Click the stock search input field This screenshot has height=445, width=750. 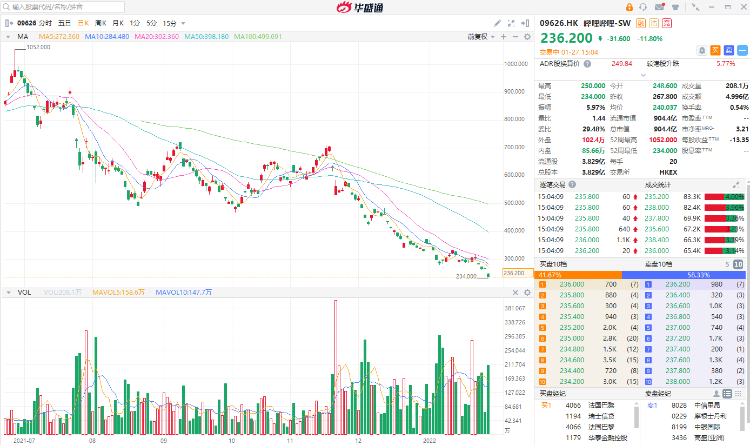pos(63,7)
